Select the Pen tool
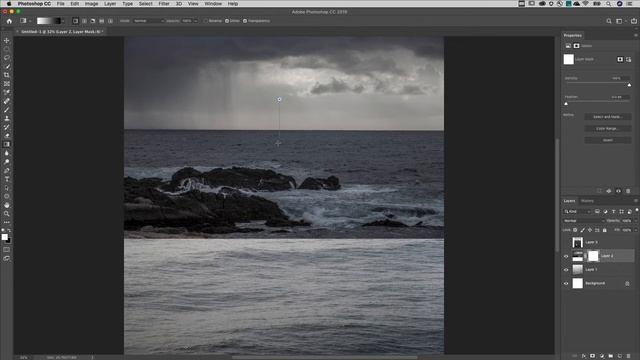The width and height of the screenshot is (640, 360). pos(7,170)
